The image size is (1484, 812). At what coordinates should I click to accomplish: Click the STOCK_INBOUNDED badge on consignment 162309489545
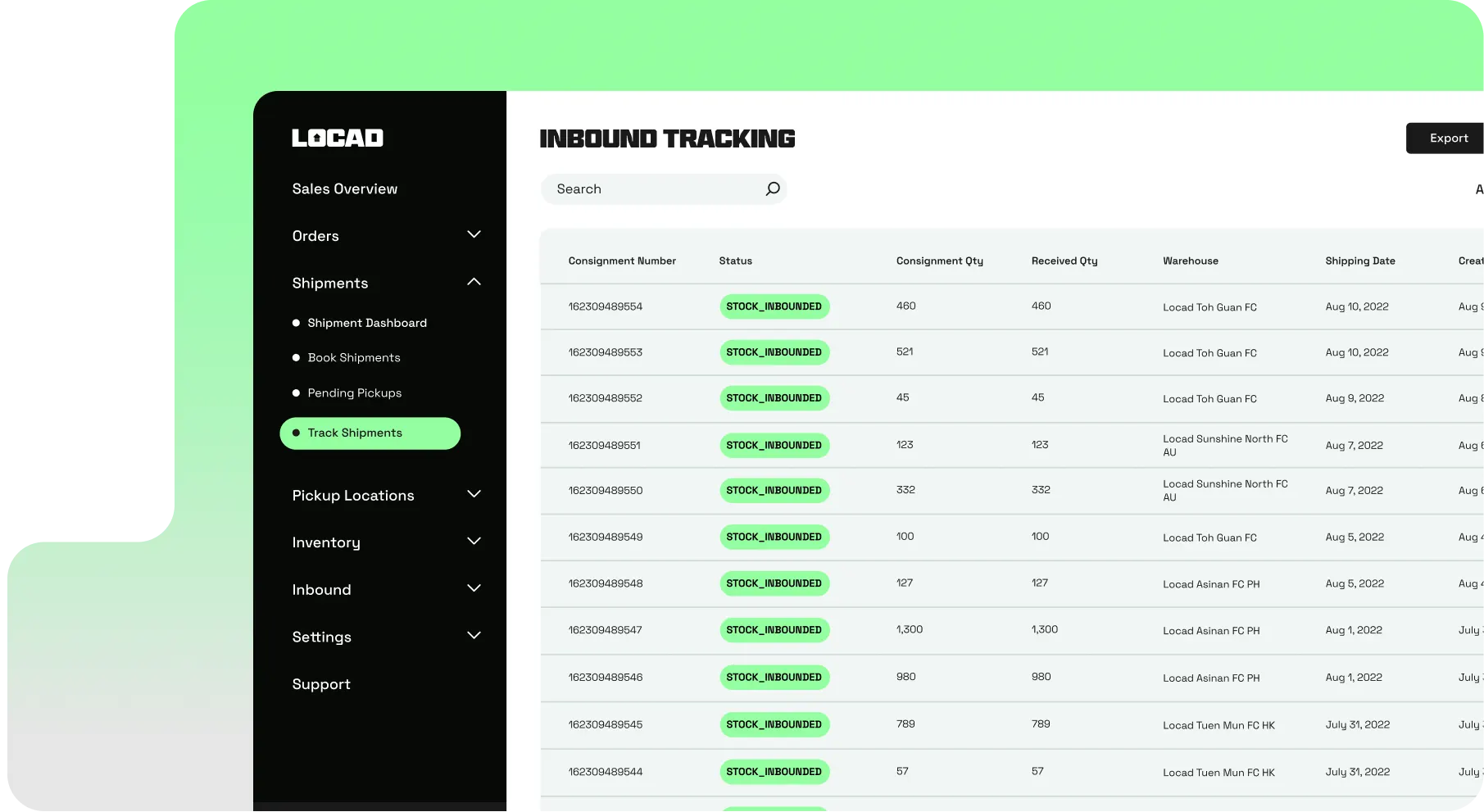coord(774,724)
